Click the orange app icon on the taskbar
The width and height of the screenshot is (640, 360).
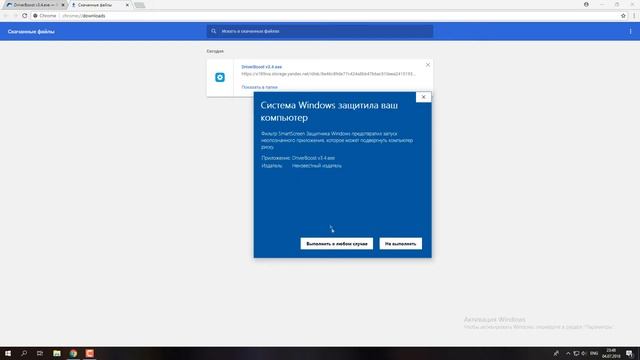tap(90, 353)
